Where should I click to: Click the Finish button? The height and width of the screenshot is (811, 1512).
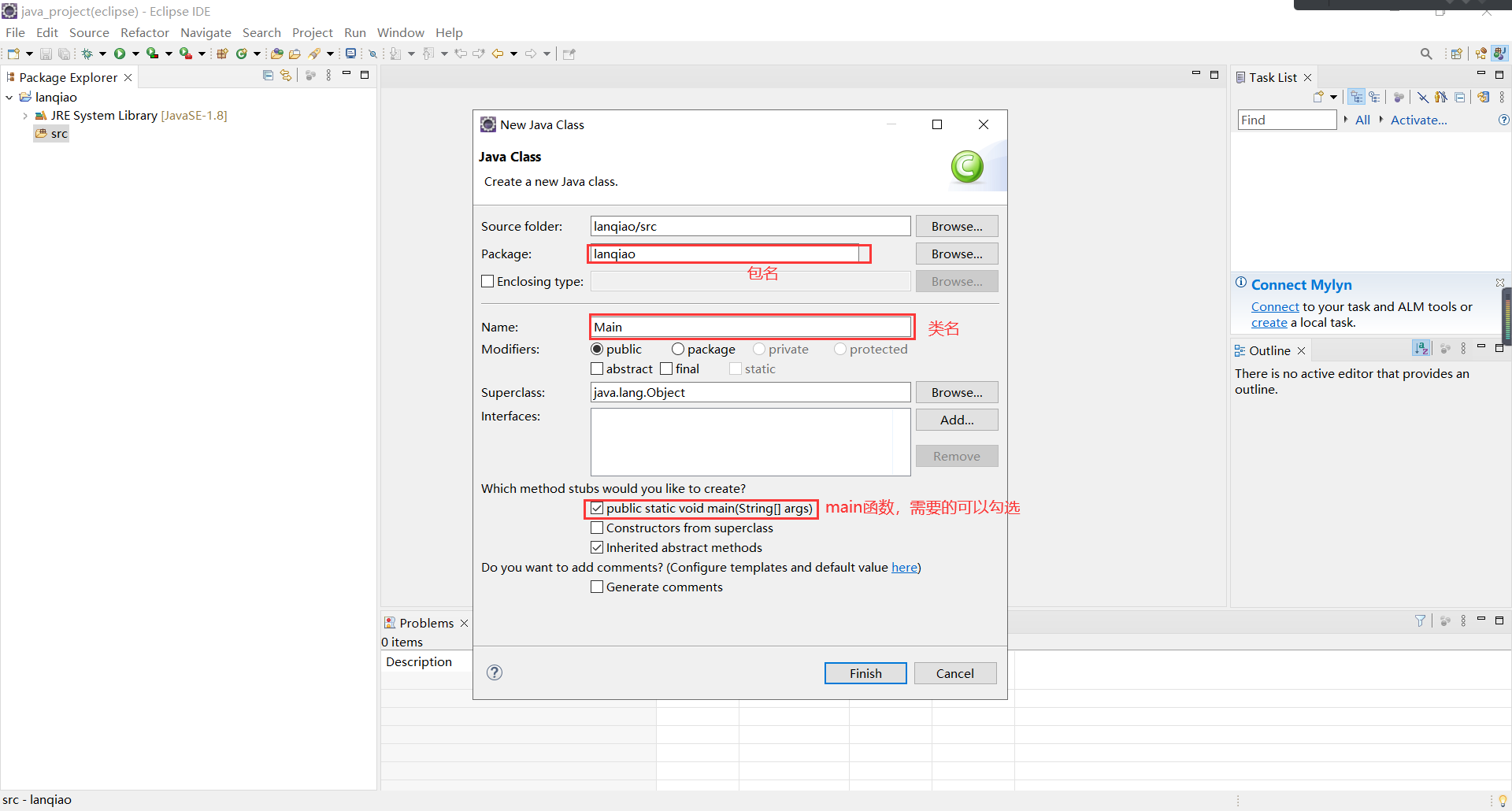tap(865, 673)
